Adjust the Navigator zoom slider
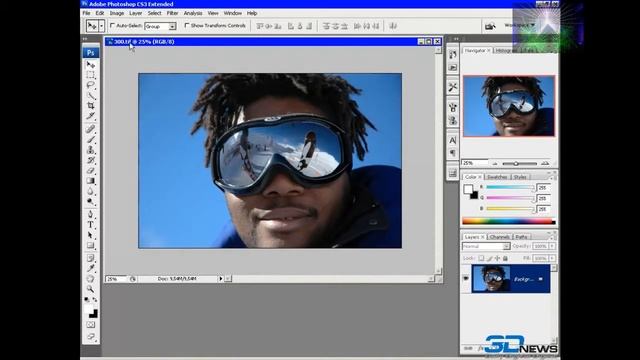Screen dimensions: 640x360 [x=516, y=164]
